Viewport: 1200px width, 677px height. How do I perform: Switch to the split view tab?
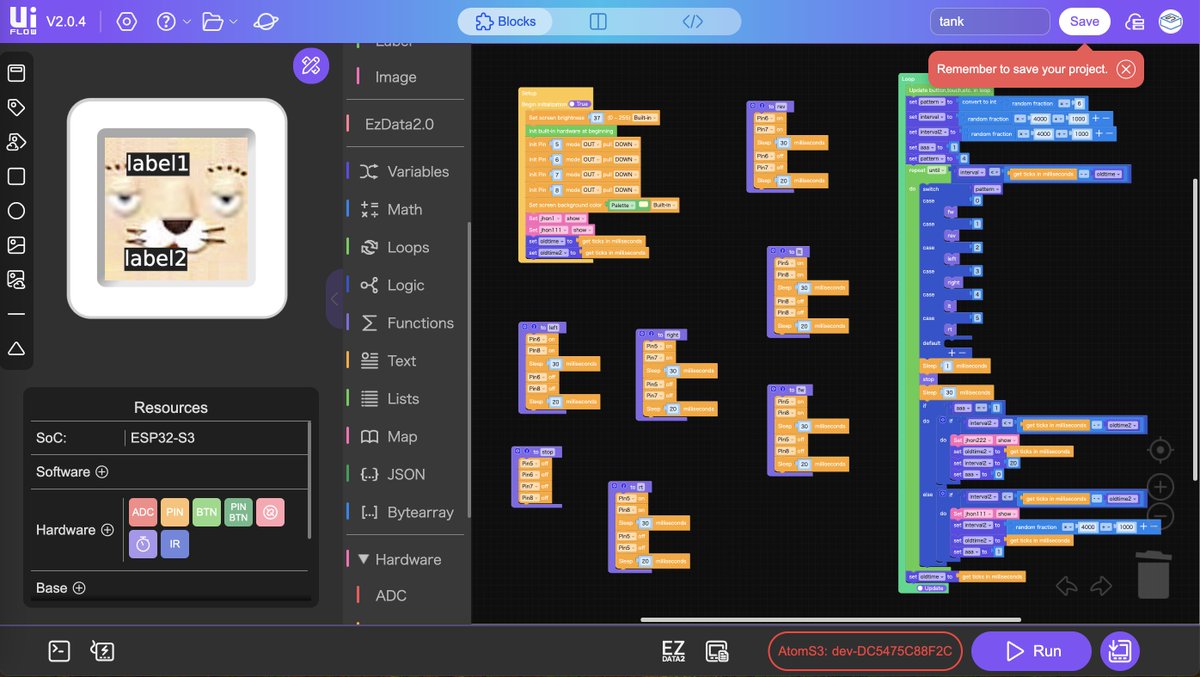click(598, 21)
